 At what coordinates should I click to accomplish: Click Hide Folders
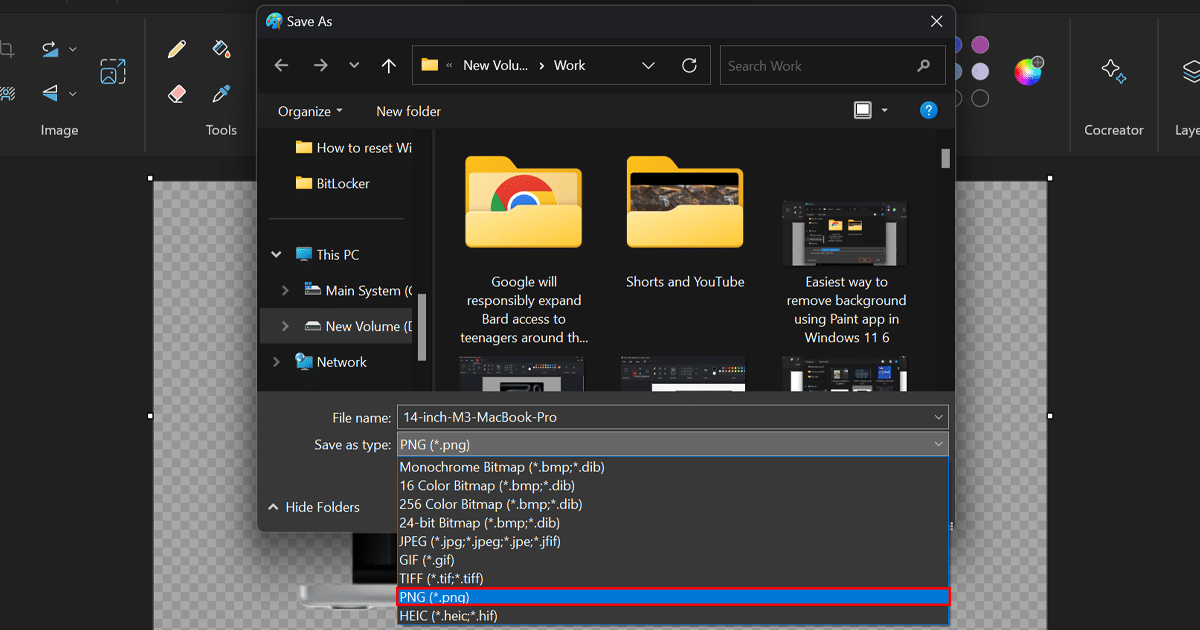(314, 507)
